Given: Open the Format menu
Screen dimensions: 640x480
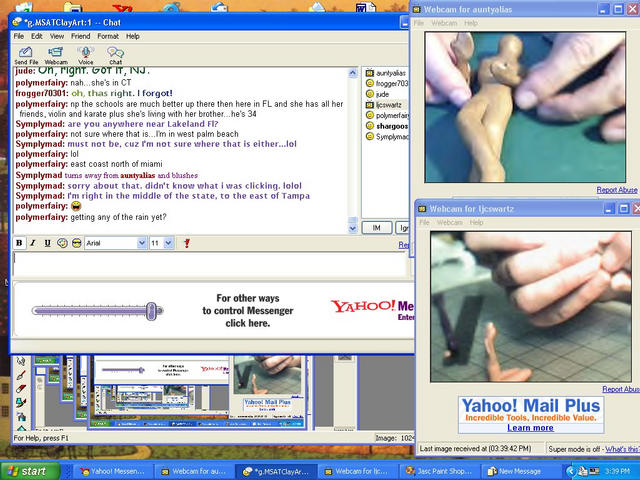Looking at the screenshot, I should tap(108, 36).
